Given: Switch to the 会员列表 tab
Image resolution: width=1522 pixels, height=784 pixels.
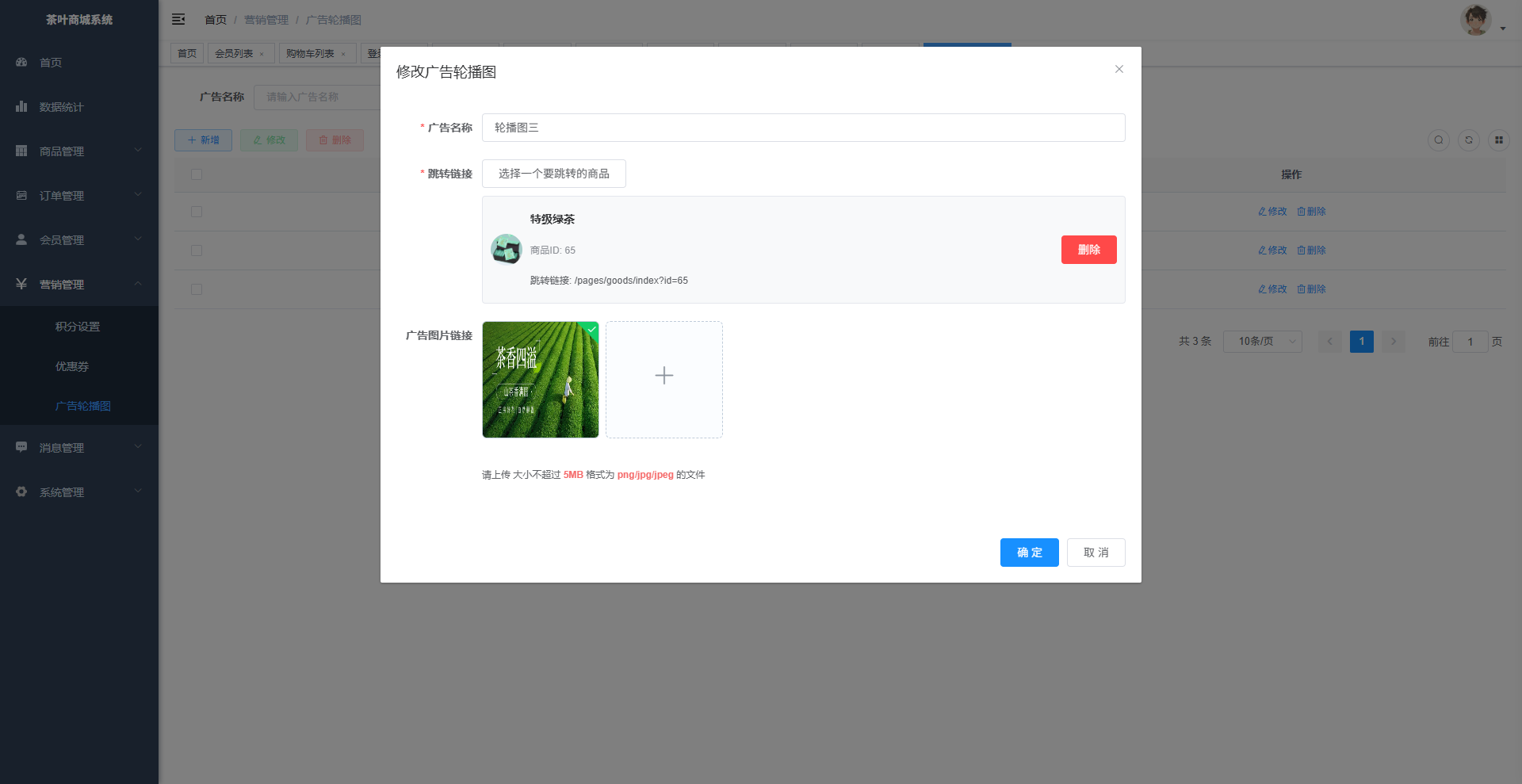Looking at the screenshot, I should [x=235, y=54].
